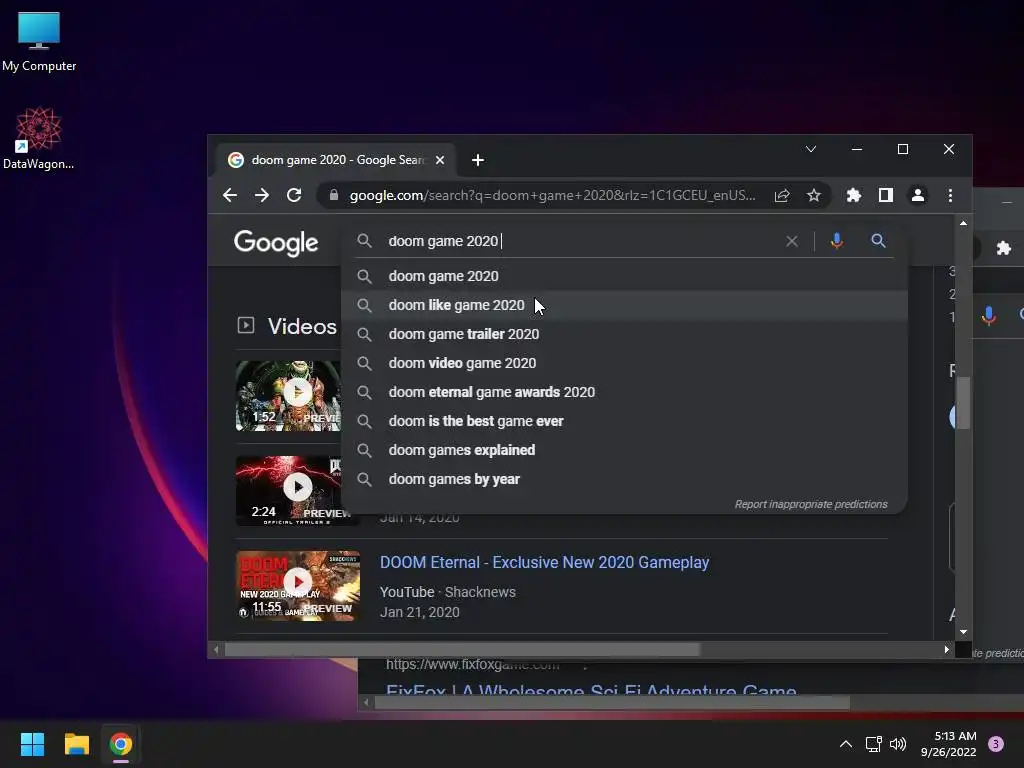Image resolution: width=1024 pixels, height=768 pixels.
Task: Open a new Chrome tab
Action: pos(478,160)
